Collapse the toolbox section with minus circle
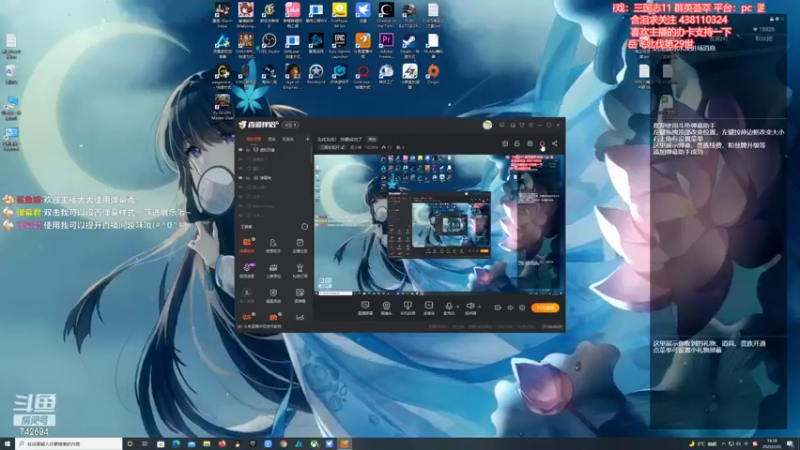800x450 pixels. [305, 227]
